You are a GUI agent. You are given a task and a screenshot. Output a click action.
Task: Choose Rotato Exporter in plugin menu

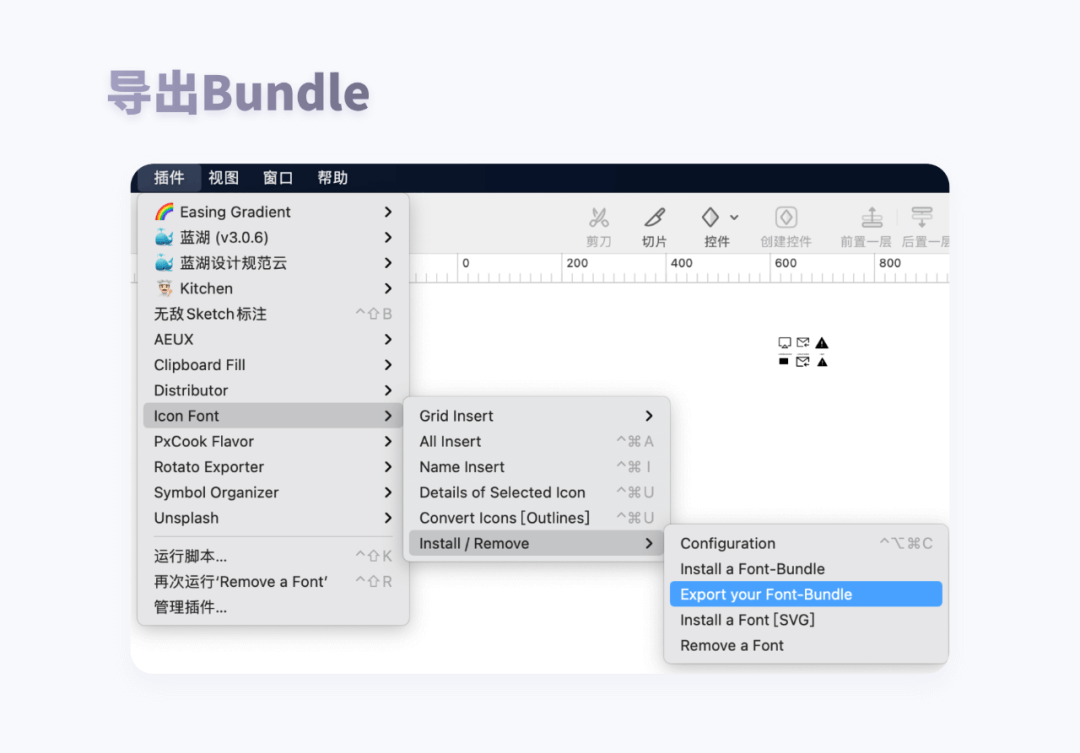pyautogui.click(x=273, y=466)
